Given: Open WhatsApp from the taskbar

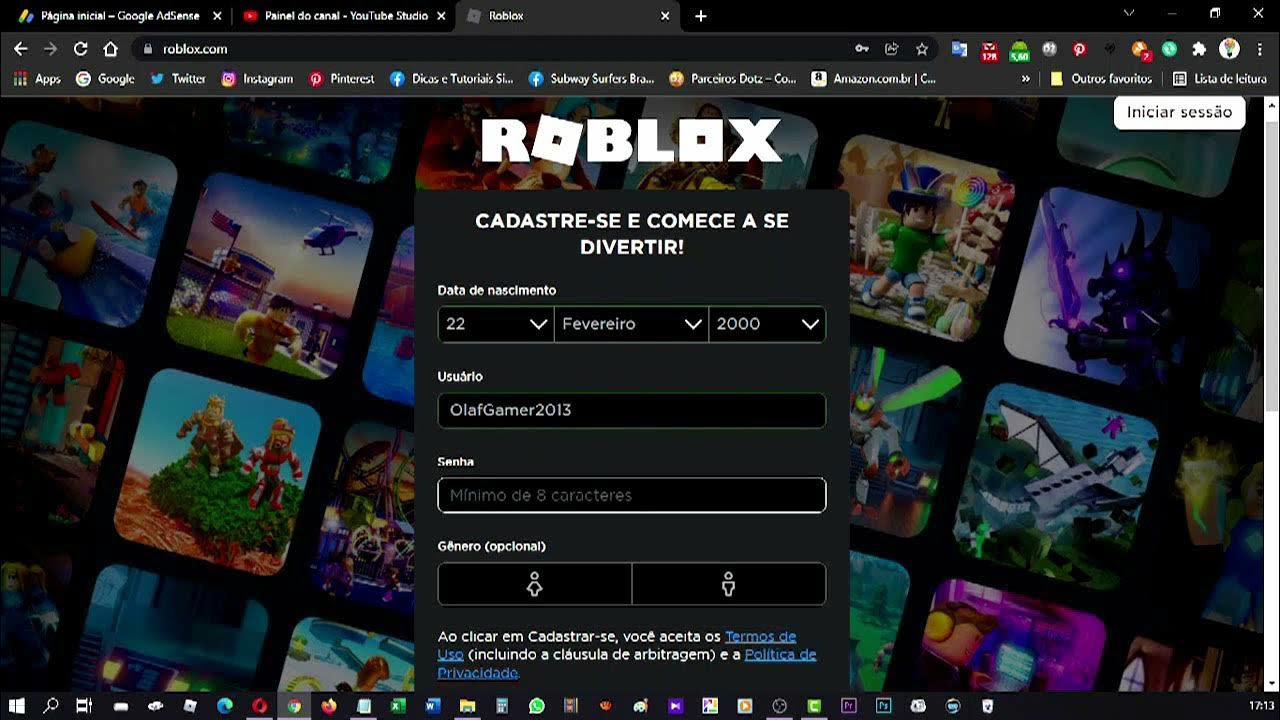Looking at the screenshot, I should coord(537,706).
